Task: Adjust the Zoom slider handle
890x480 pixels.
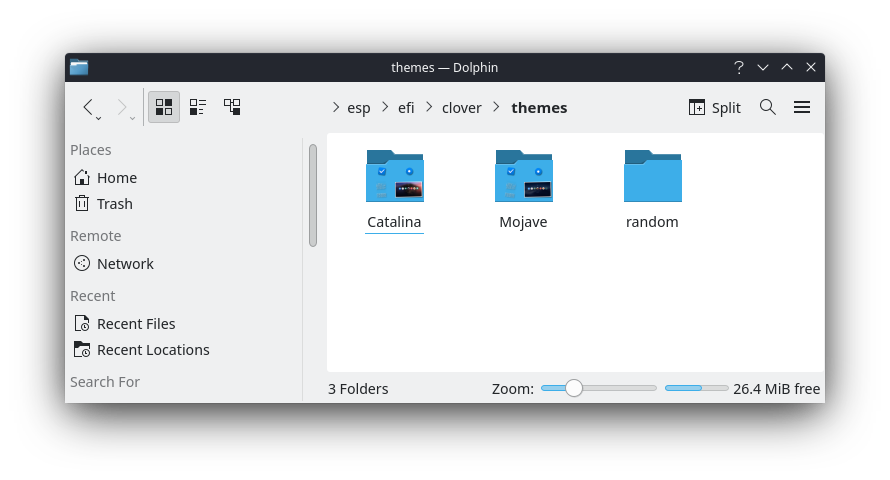Action: 574,388
